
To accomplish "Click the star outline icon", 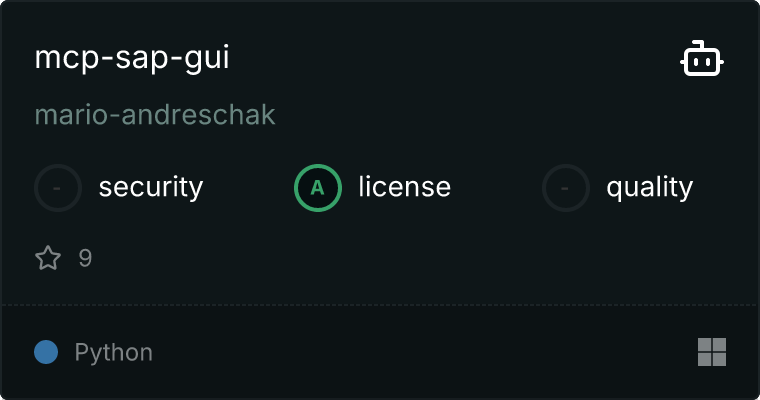I will click(x=48, y=257).
